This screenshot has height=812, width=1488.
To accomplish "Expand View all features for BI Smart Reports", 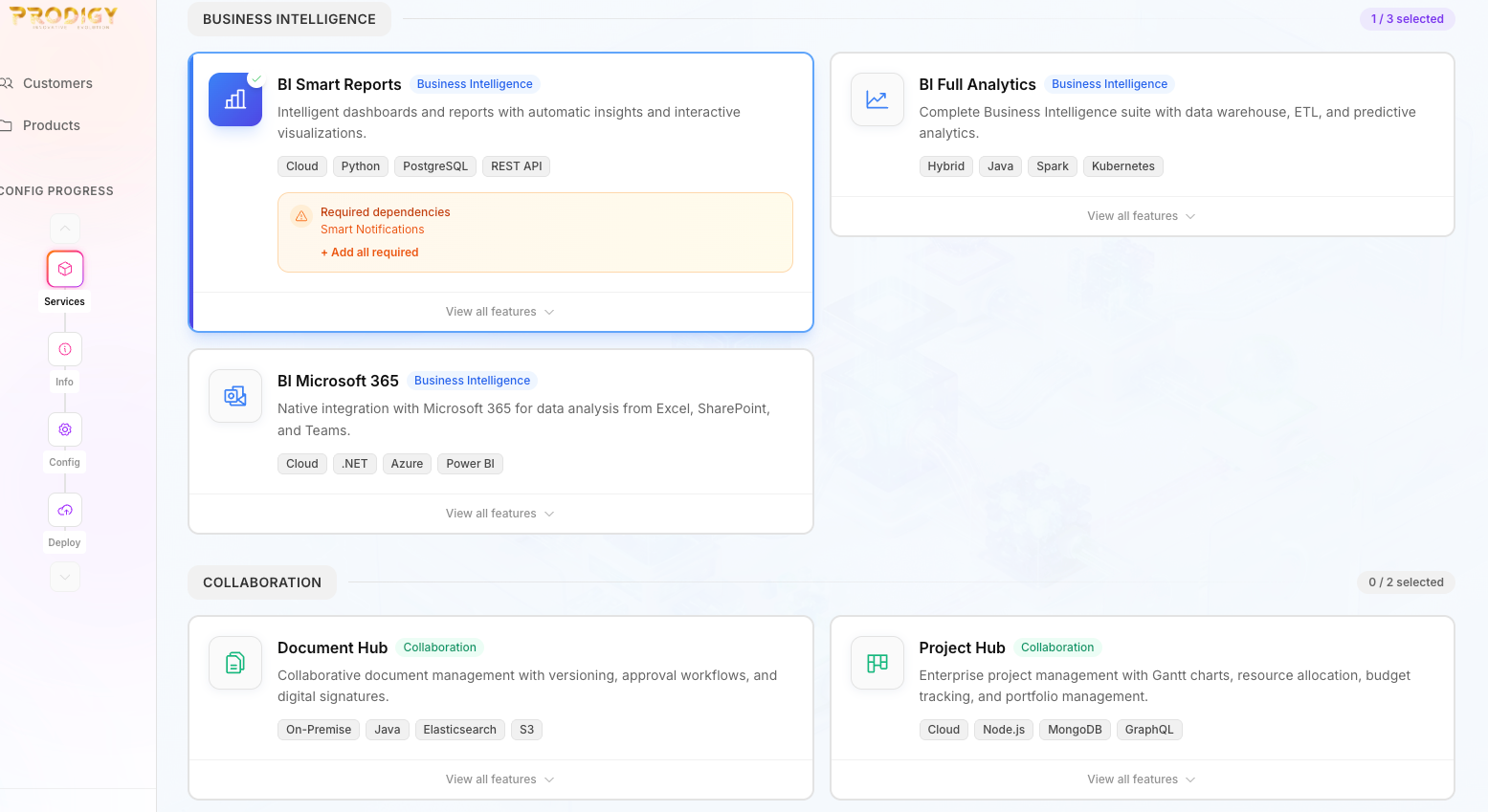I will (x=500, y=312).
